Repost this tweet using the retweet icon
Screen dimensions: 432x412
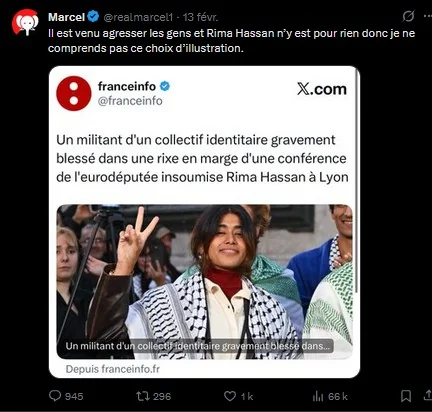pyautogui.click(x=141, y=396)
